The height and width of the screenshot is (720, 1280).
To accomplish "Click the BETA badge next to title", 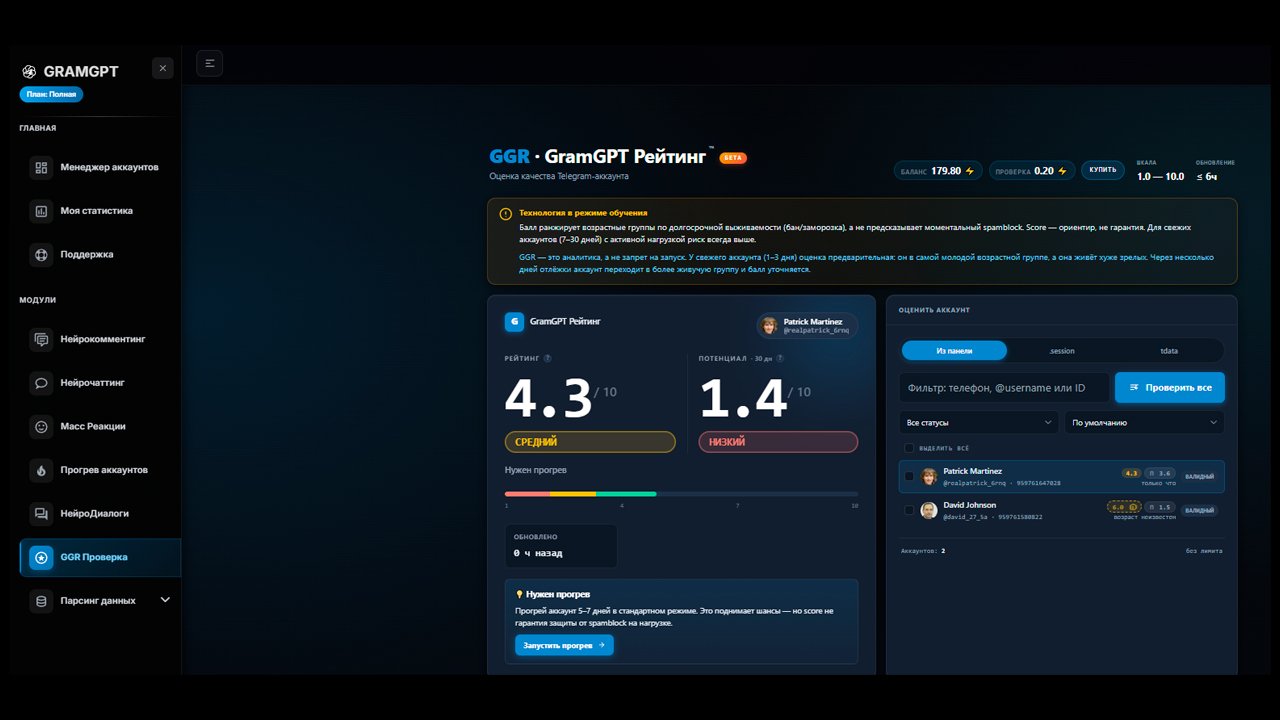I will click(x=733, y=158).
